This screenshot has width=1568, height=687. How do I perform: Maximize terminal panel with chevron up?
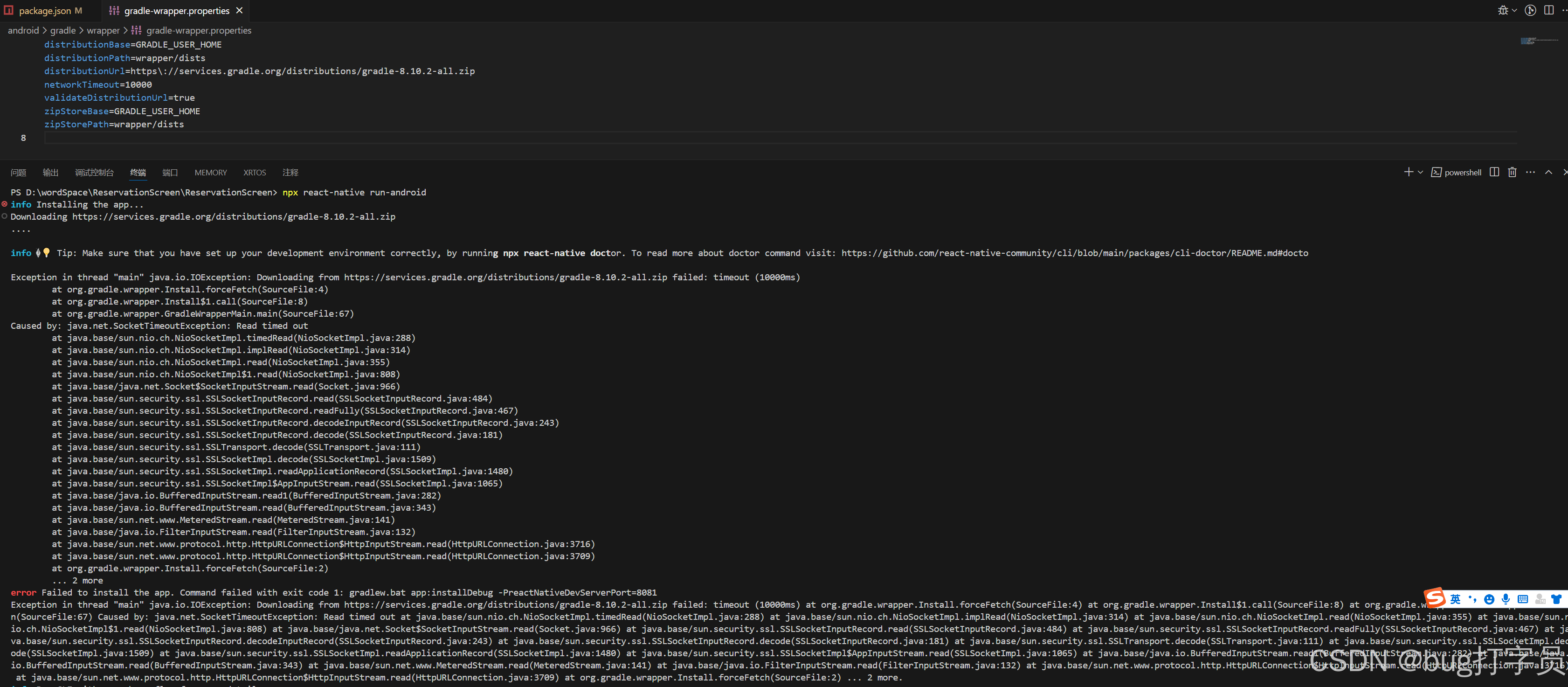[x=1548, y=173]
